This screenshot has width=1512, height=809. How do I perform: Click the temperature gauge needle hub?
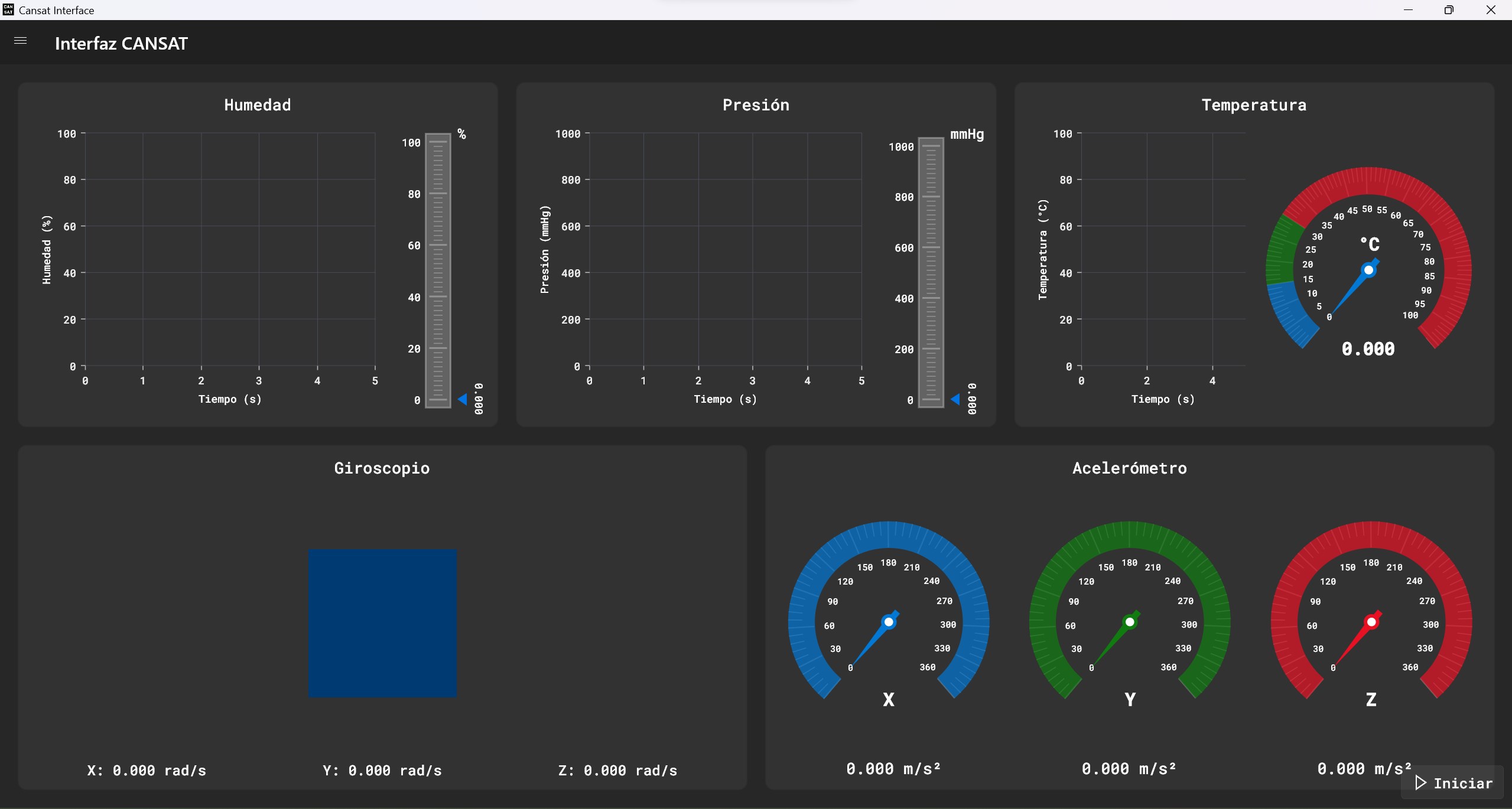pyautogui.click(x=1368, y=270)
